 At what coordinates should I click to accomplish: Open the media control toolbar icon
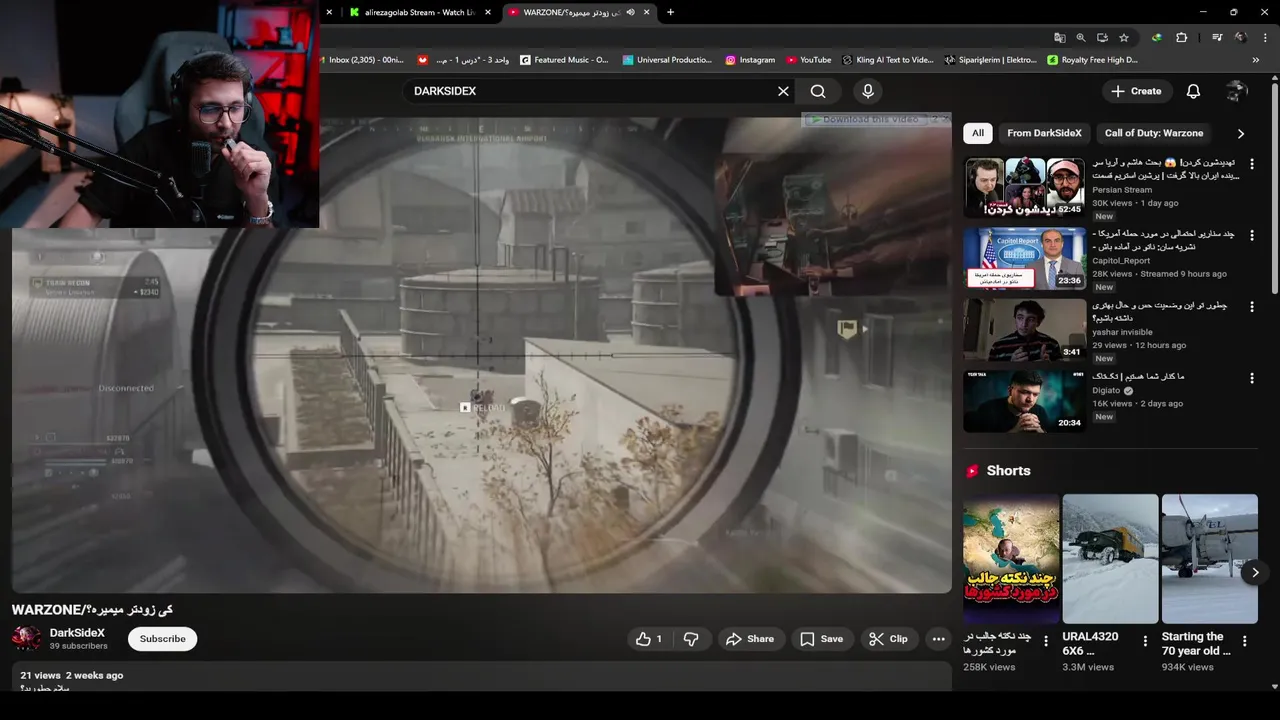[x=1217, y=37]
